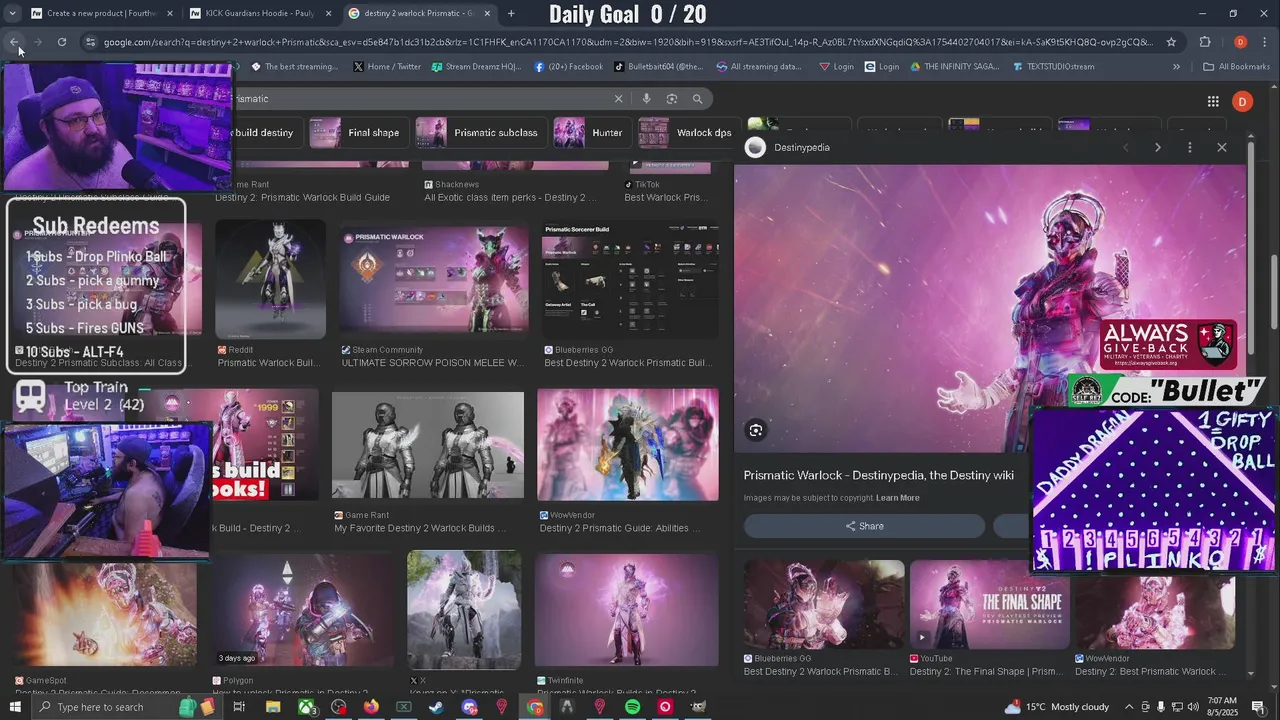Open the All streaming data bookmark
The width and height of the screenshot is (1280, 720).
pos(759,67)
